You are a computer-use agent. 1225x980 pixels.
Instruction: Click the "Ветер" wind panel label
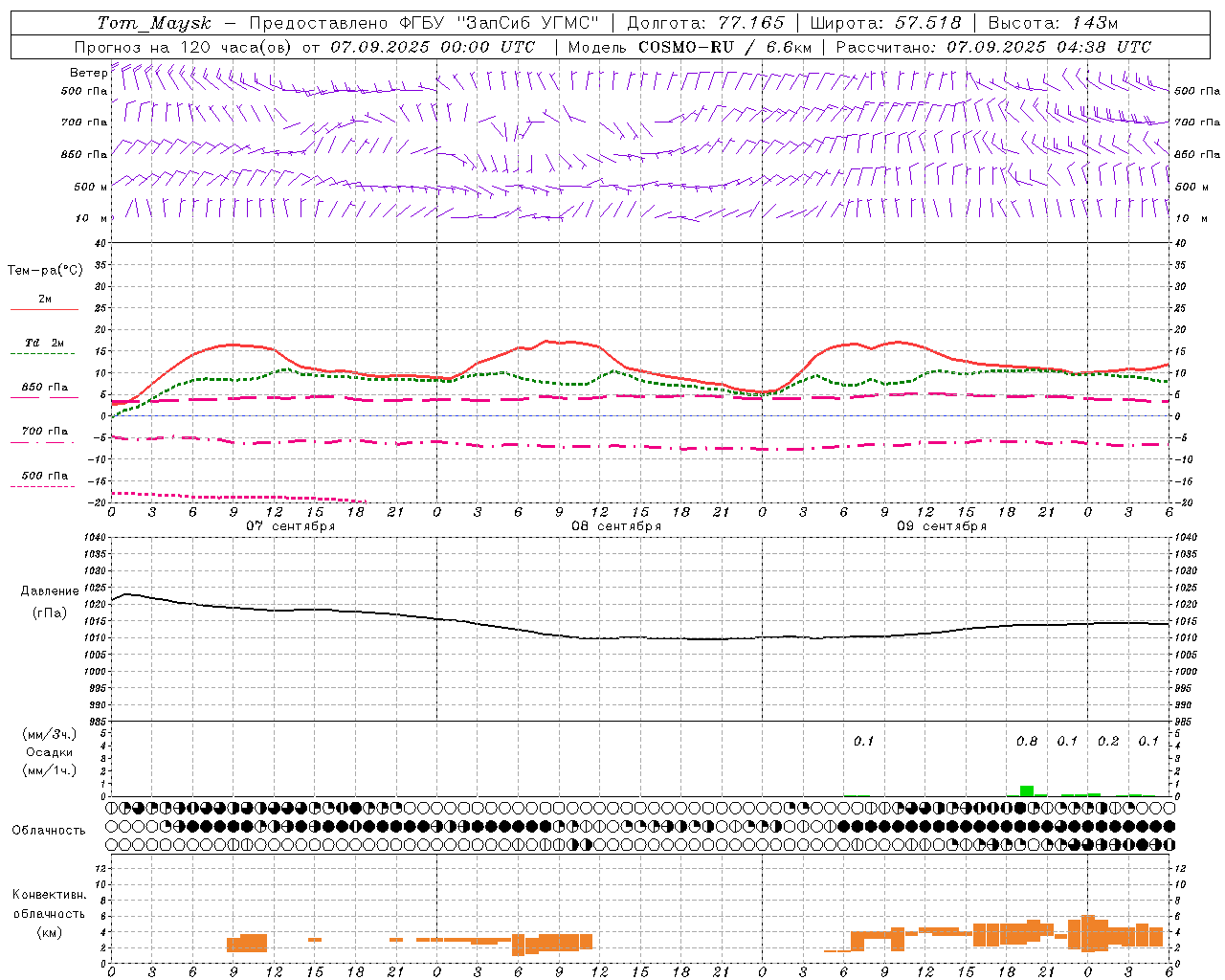click(89, 73)
